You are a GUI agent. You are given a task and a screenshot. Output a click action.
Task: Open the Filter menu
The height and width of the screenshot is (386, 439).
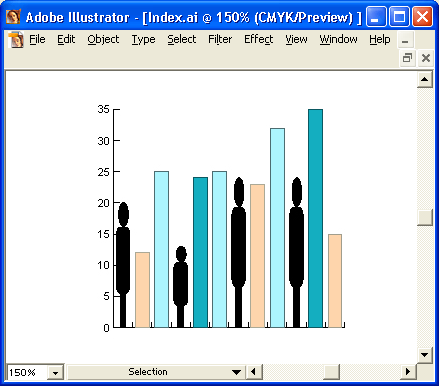220,39
